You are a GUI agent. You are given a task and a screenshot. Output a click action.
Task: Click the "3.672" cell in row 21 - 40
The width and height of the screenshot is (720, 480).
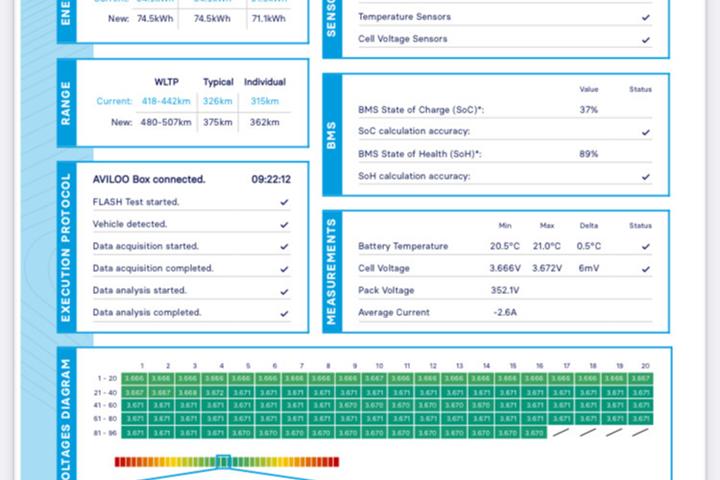214,393
